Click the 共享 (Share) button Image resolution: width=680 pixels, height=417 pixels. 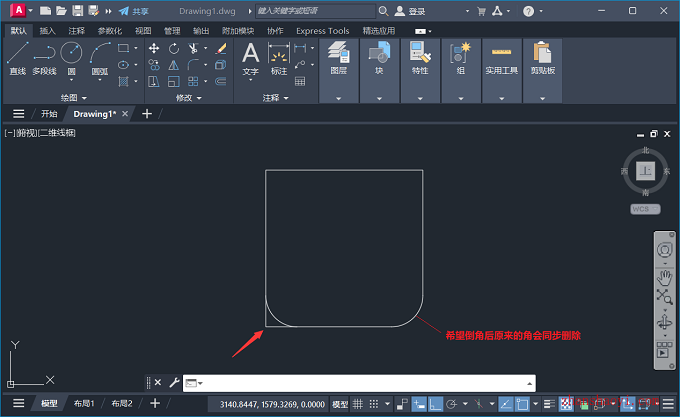[134, 11]
